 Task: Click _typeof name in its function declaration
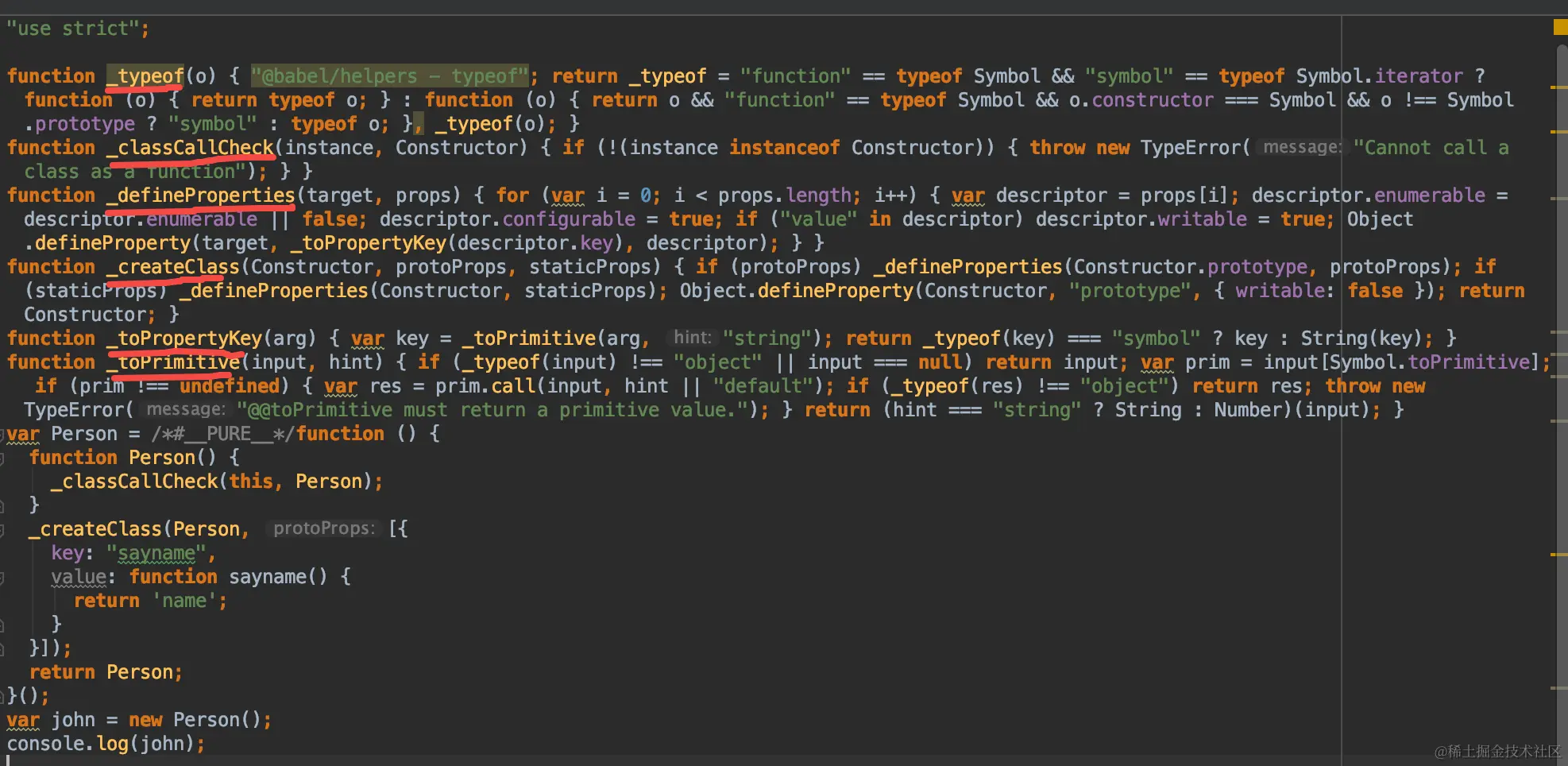145,76
